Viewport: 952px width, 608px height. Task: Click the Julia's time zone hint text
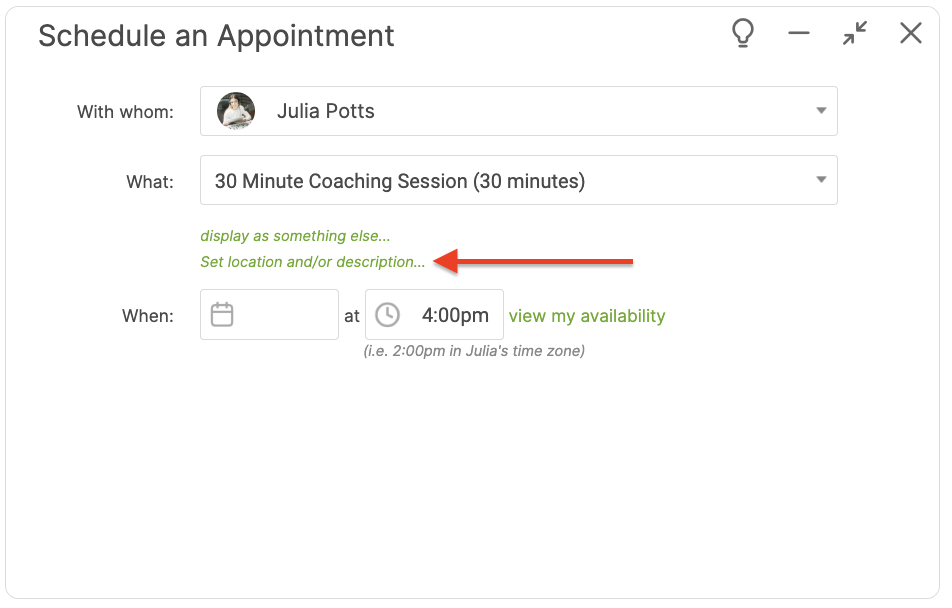pyautogui.click(x=474, y=351)
